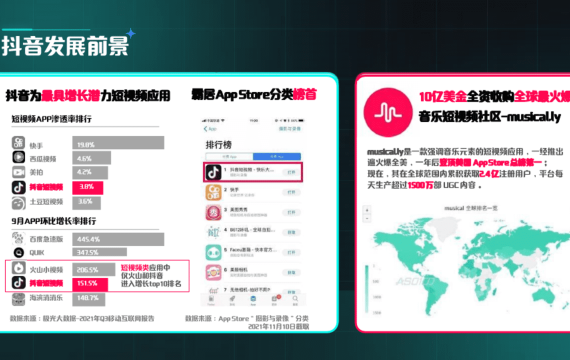Click the 美拍 camera app icon

click(19, 172)
